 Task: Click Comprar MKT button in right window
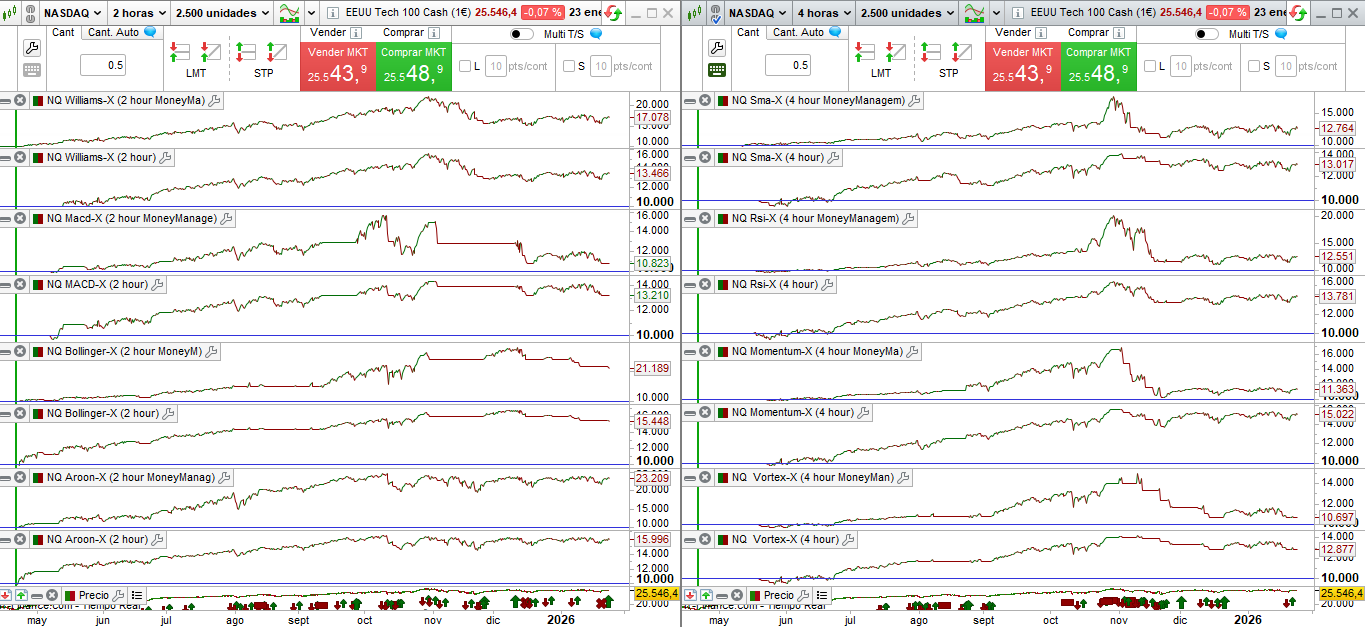pyautogui.click(x=1099, y=66)
